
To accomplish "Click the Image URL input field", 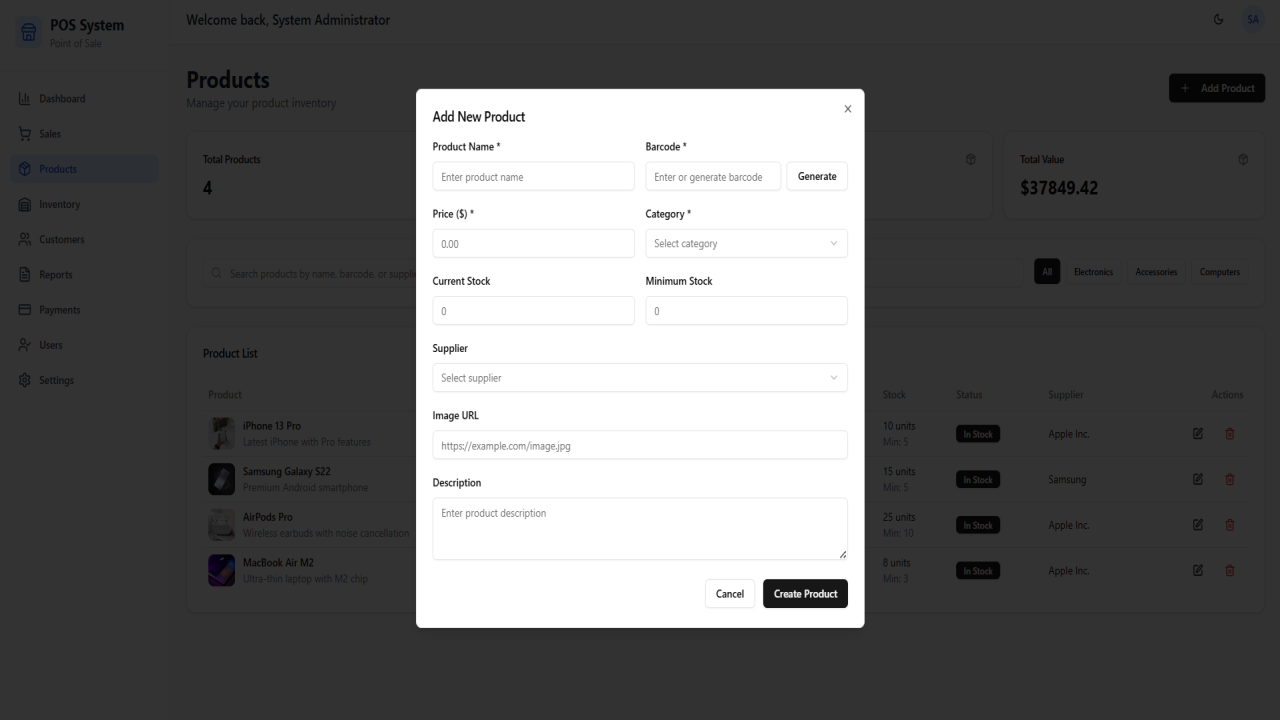I will click(640, 445).
